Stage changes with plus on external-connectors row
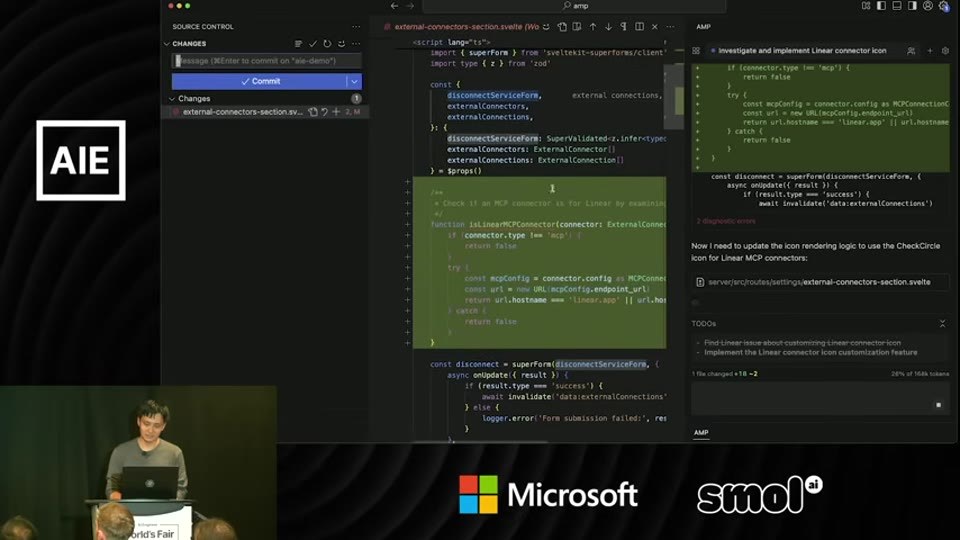 [x=336, y=112]
